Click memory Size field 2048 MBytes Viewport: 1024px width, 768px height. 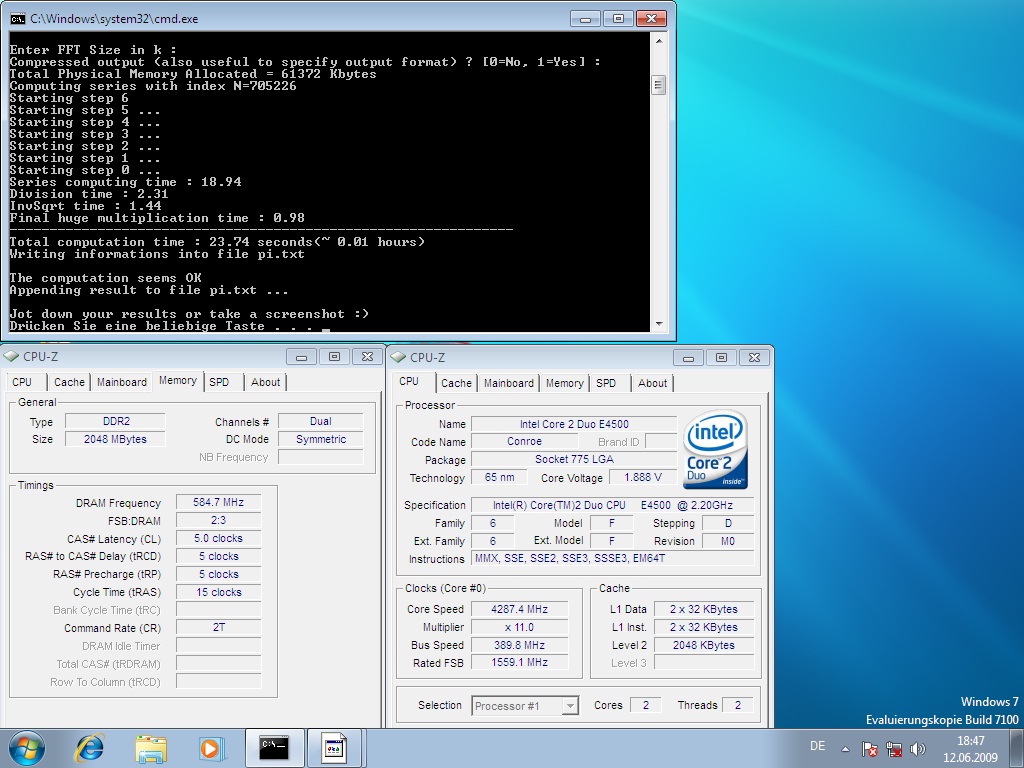coord(116,439)
